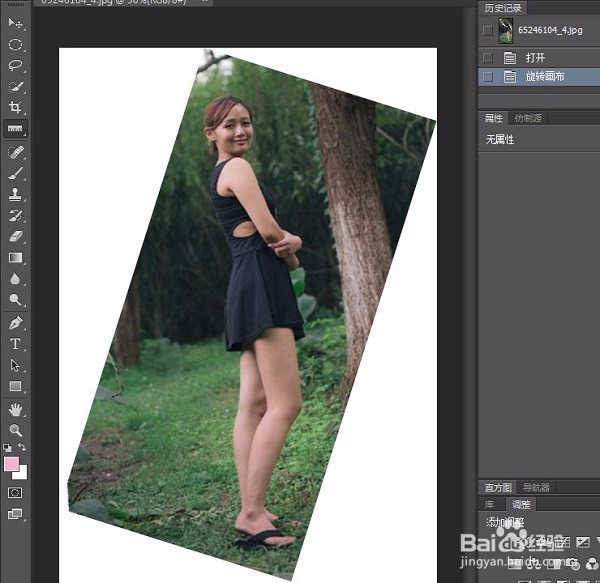Set history brush source to 打开 state
Screen dimensions: 600x583
[x=488, y=58]
